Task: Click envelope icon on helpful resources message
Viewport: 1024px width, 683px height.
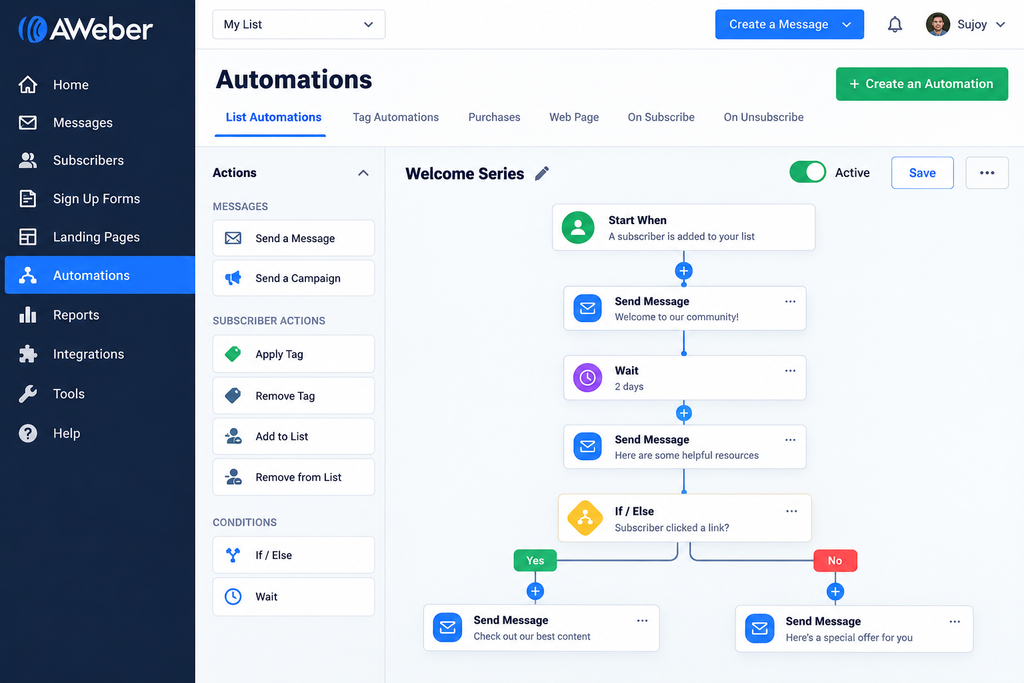Action: pyautogui.click(x=587, y=447)
